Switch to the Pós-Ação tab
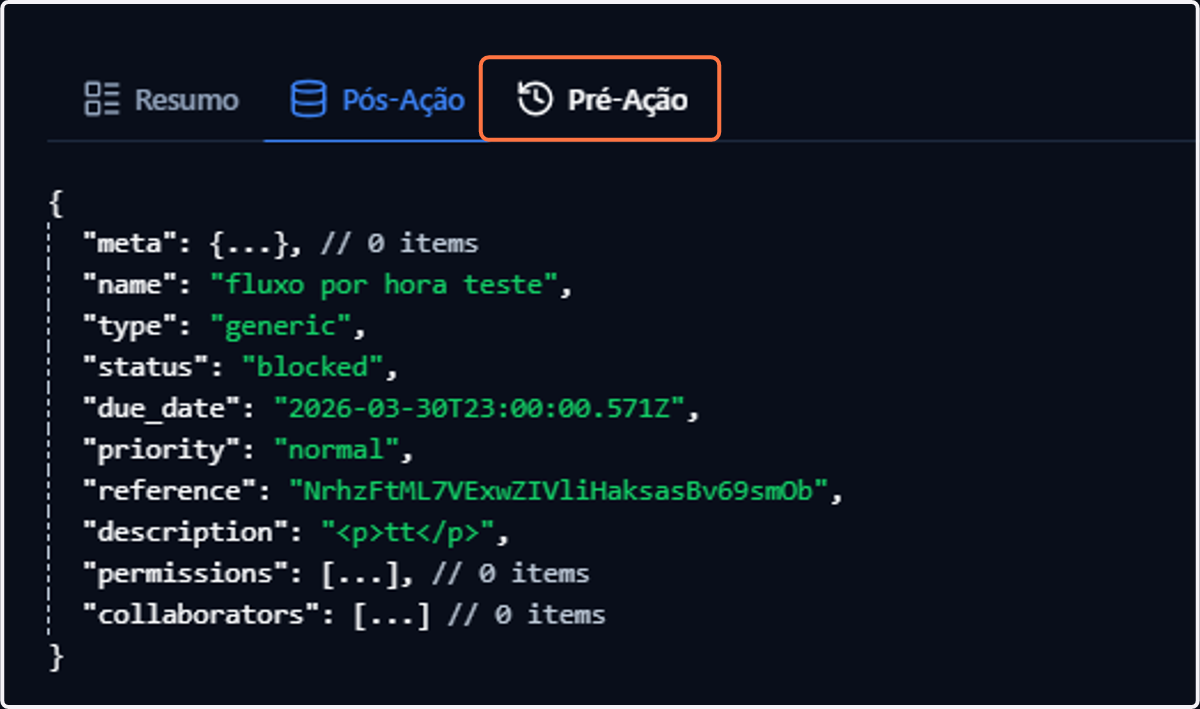This screenshot has height=709, width=1200. pyautogui.click(x=377, y=99)
